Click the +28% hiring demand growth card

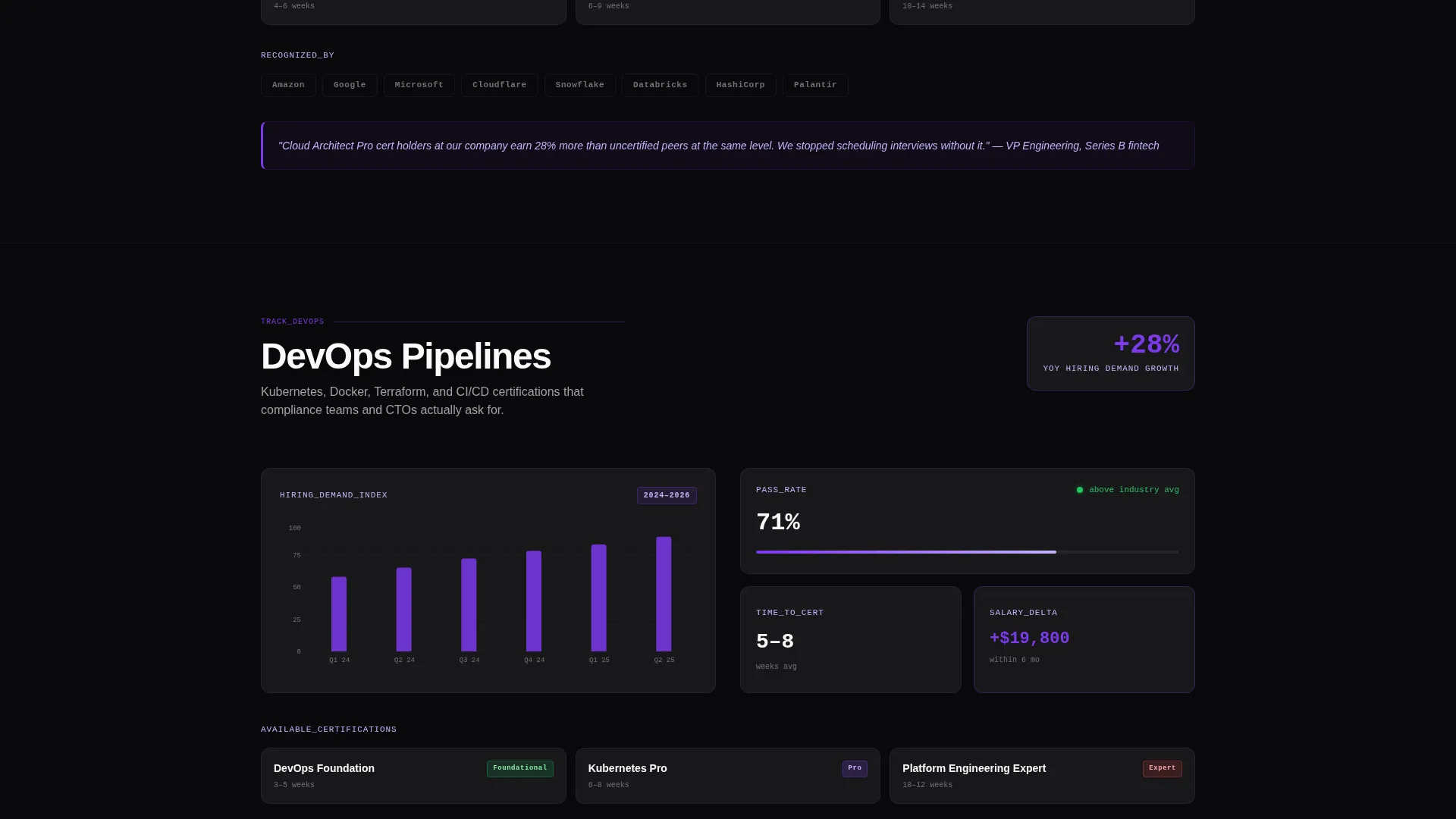point(1111,353)
